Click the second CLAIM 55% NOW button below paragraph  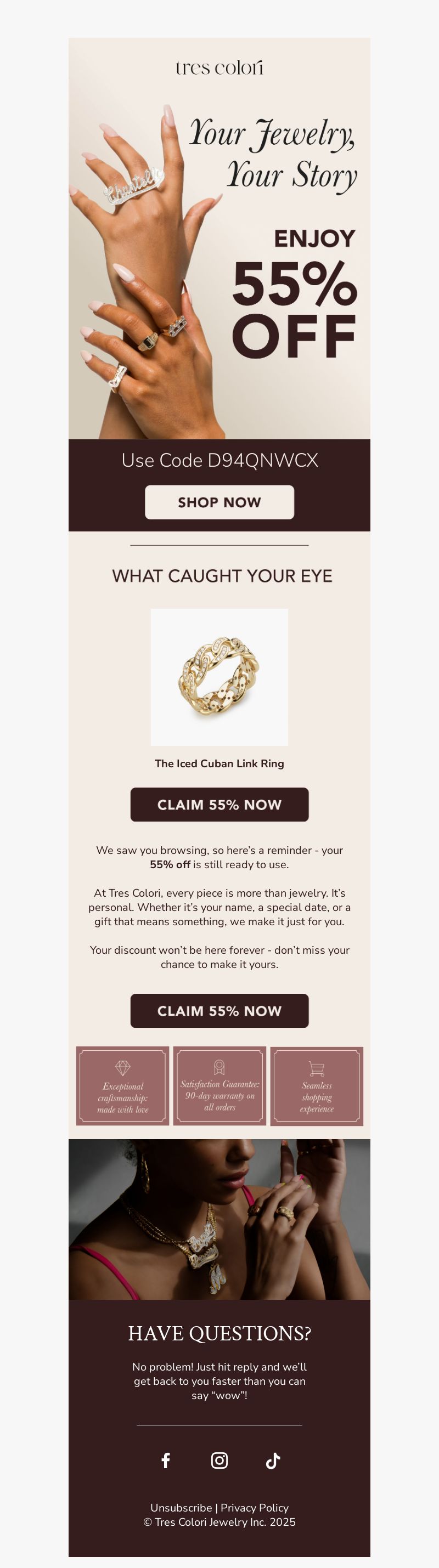219,1011
